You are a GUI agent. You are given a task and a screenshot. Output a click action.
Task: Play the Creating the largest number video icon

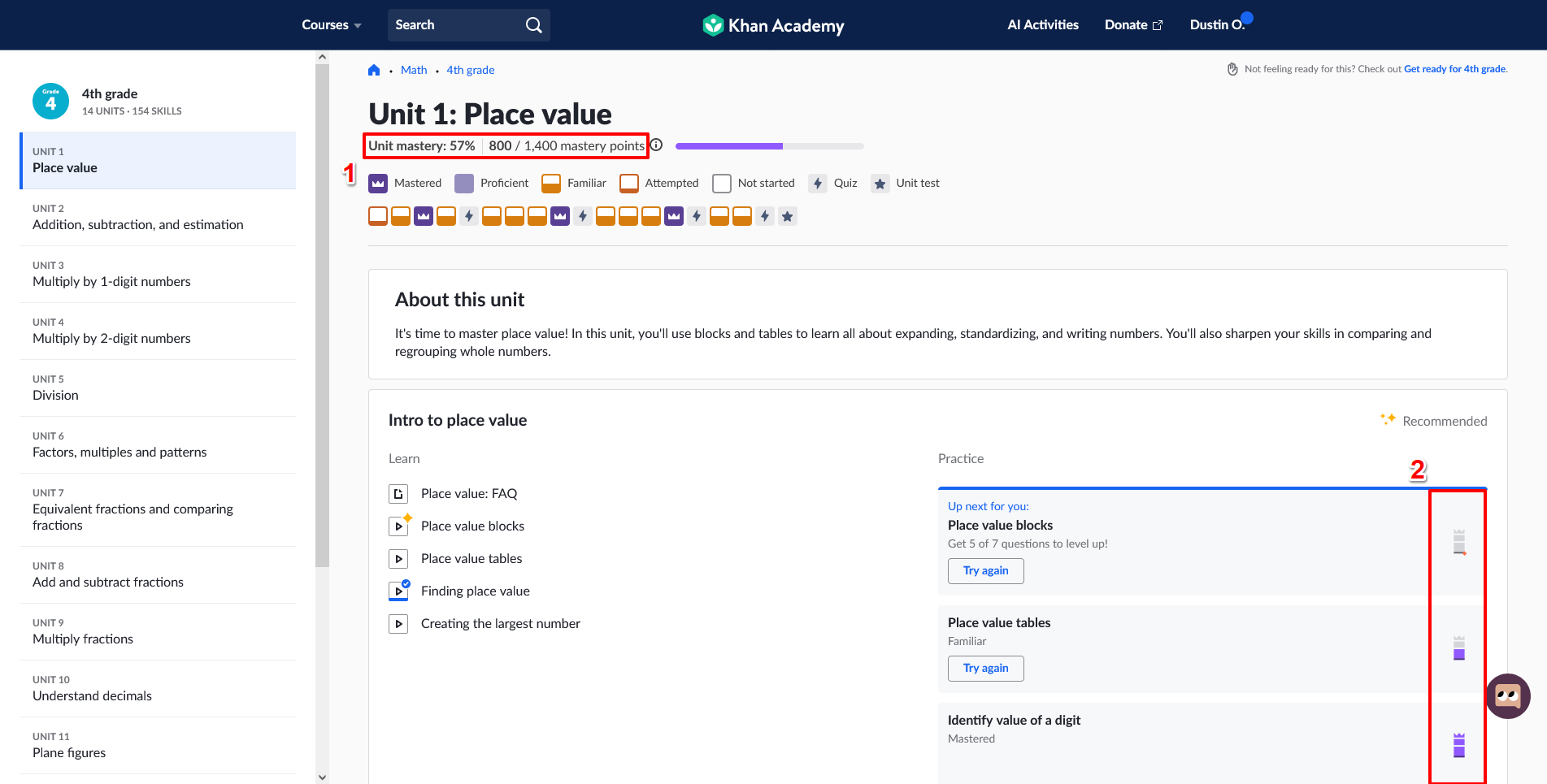(398, 624)
